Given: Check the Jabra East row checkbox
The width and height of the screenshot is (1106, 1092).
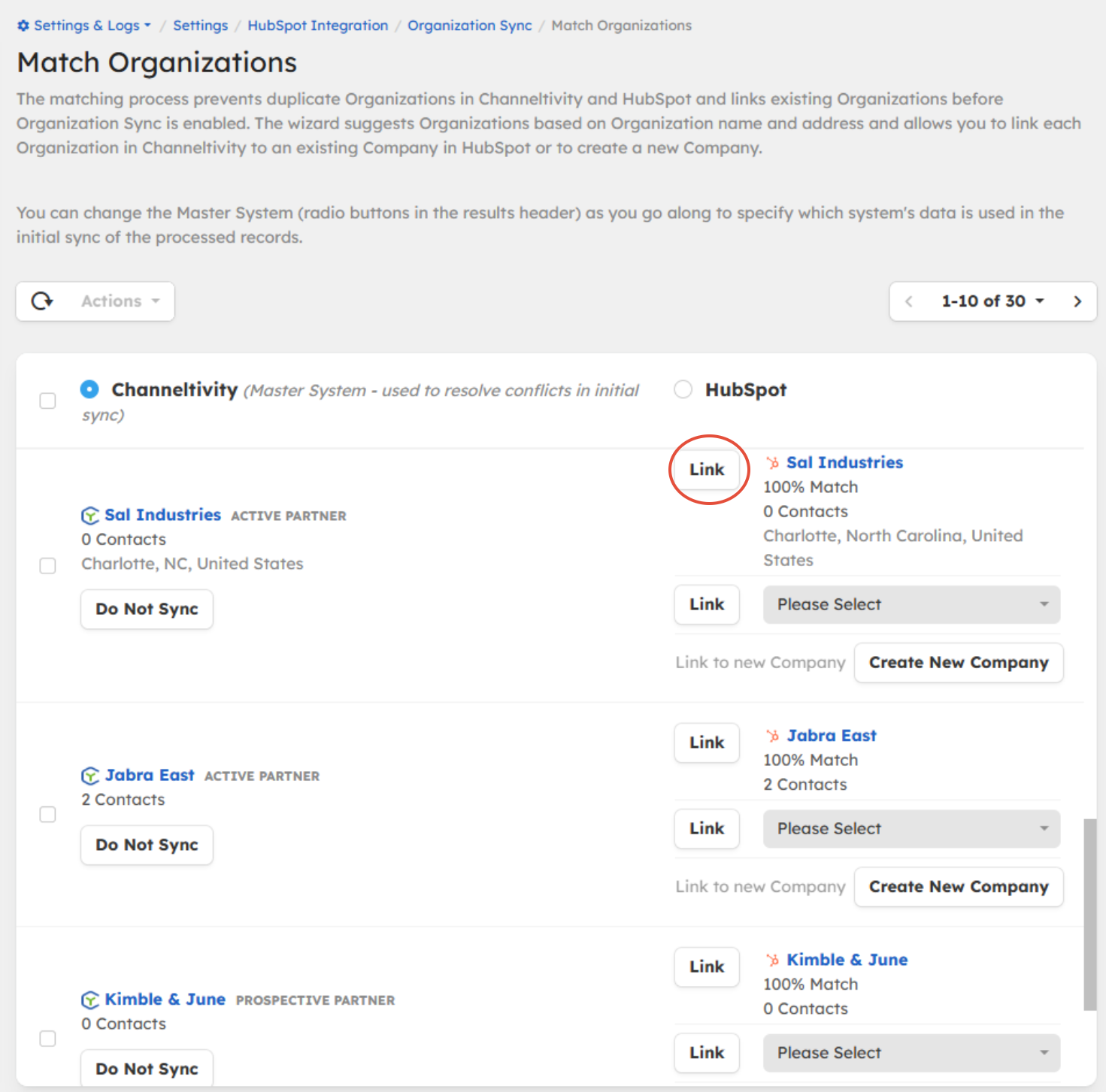Looking at the screenshot, I should pos(47,815).
